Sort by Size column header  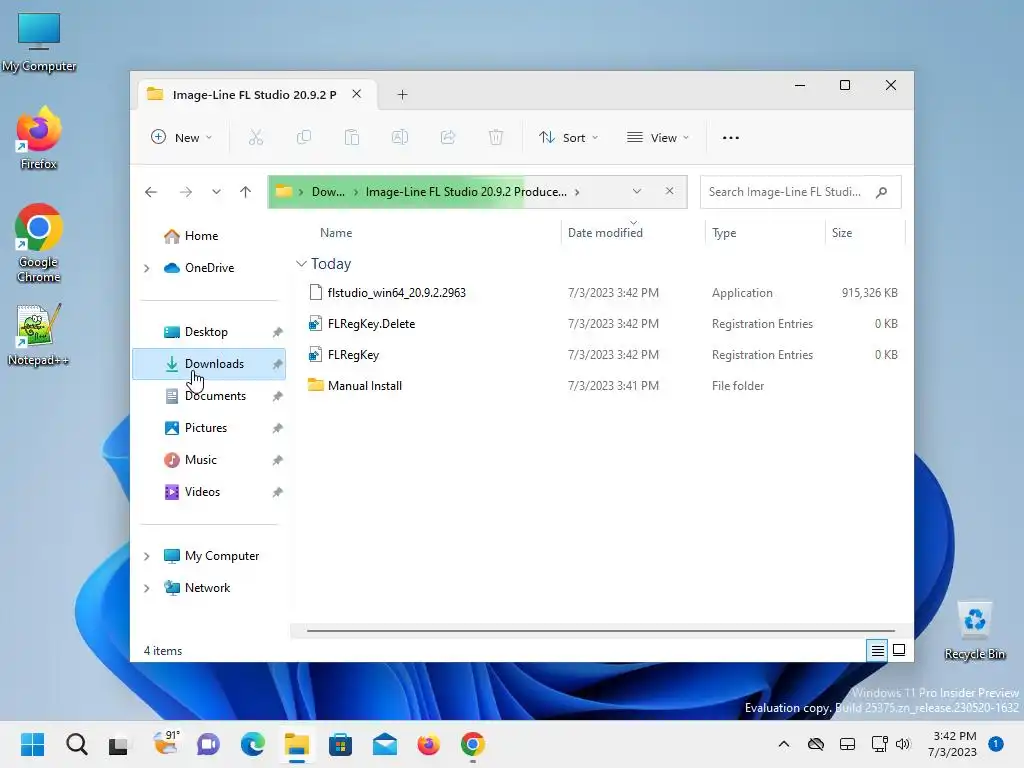point(842,233)
